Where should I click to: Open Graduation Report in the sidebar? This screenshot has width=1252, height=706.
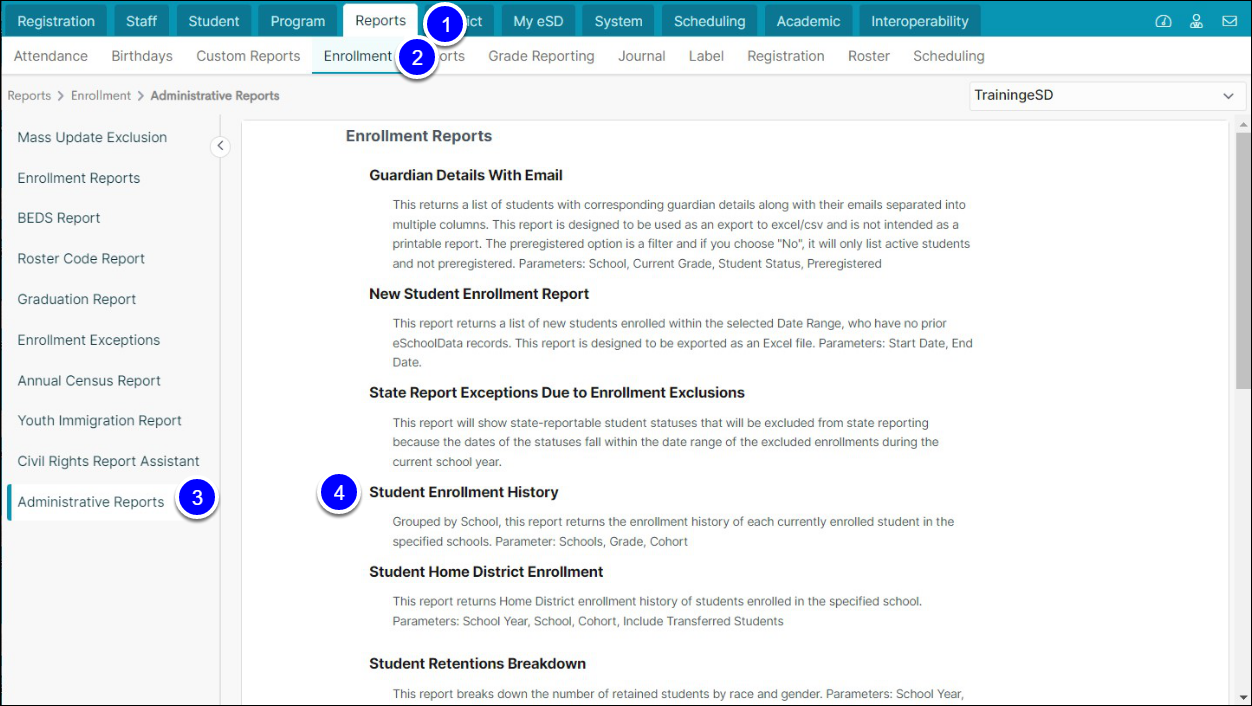[77, 299]
